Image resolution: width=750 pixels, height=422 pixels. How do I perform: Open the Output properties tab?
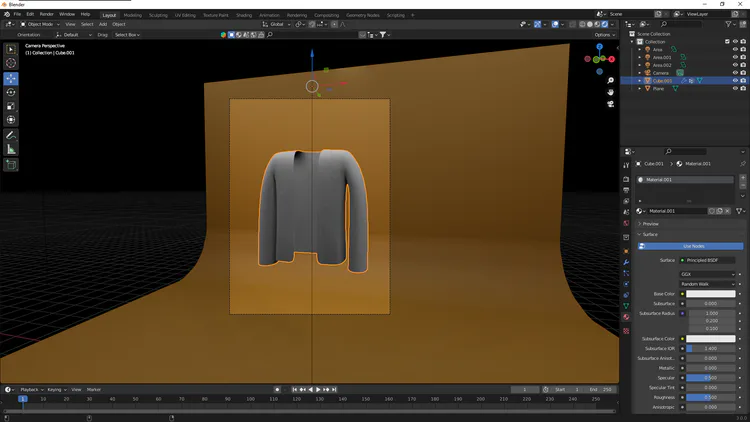click(x=626, y=190)
